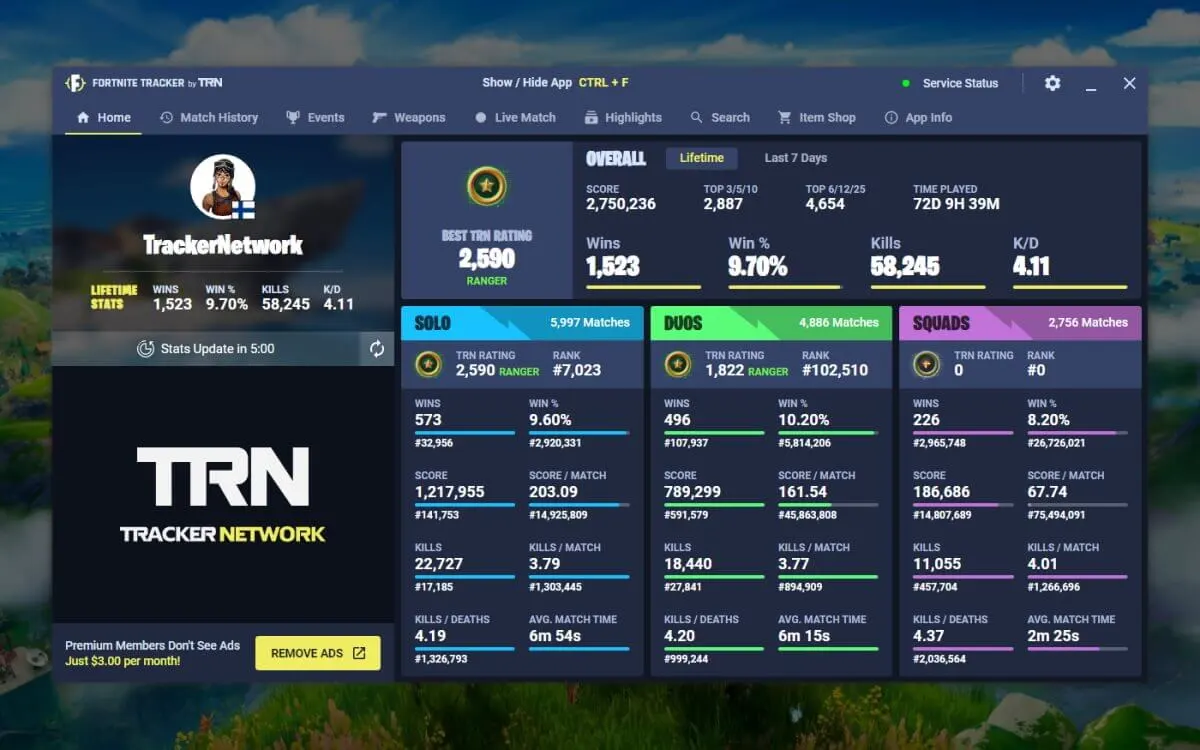This screenshot has width=1200, height=750.
Task: Click the stats refresh icon
Action: coord(377,349)
